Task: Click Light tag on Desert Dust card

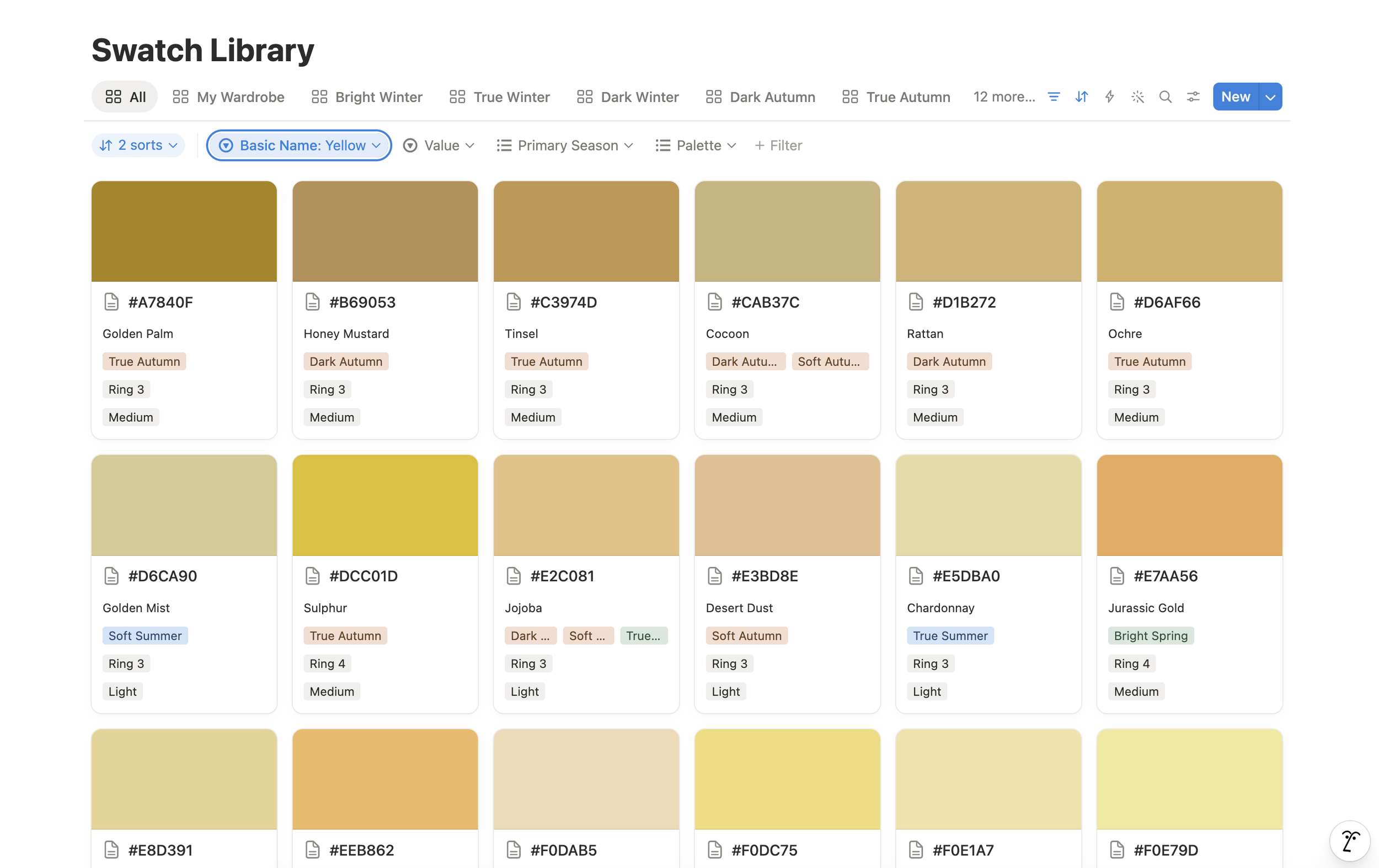Action: tap(725, 692)
